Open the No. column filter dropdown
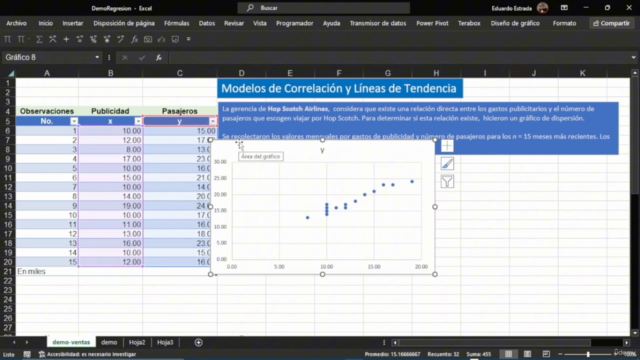640x360 pixels. coord(74,121)
